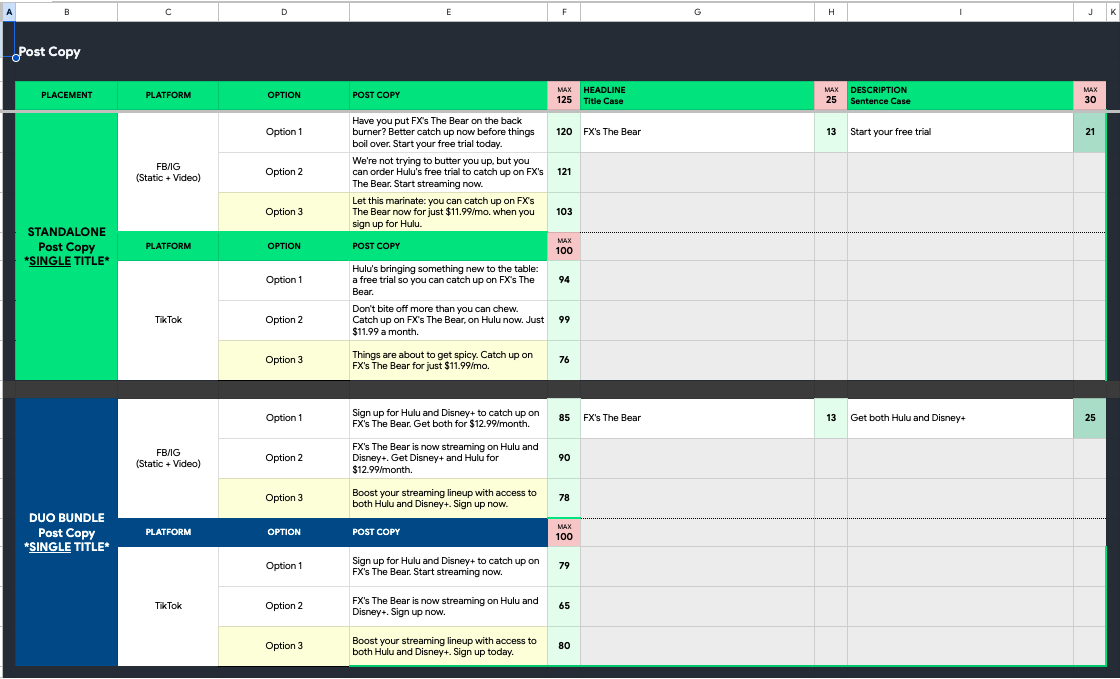Click copy 'Boost your streaming lineup... Sign up today.'
This screenshot has width=1120, height=679.
448,646
